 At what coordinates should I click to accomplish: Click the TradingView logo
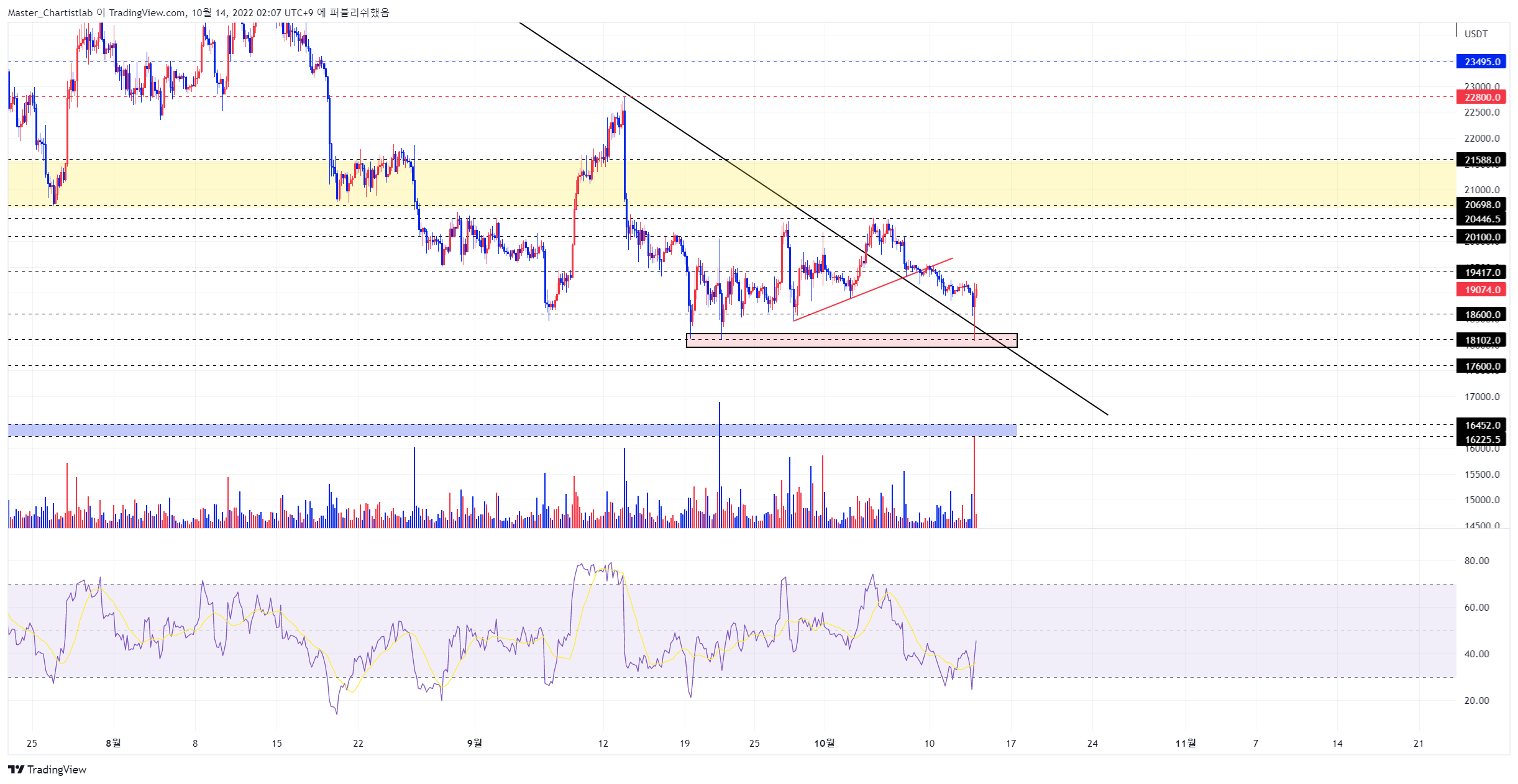point(47,769)
